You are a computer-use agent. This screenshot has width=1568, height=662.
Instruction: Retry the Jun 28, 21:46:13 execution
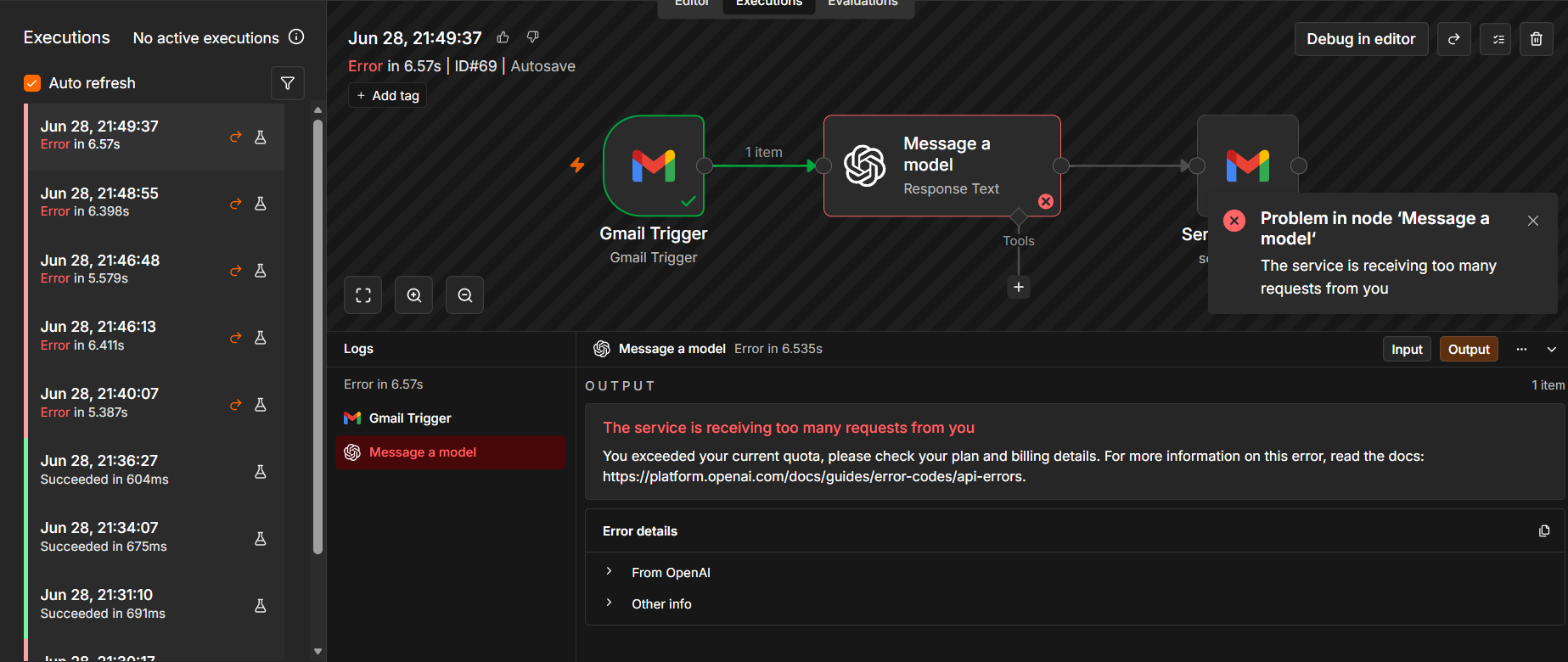pos(236,338)
